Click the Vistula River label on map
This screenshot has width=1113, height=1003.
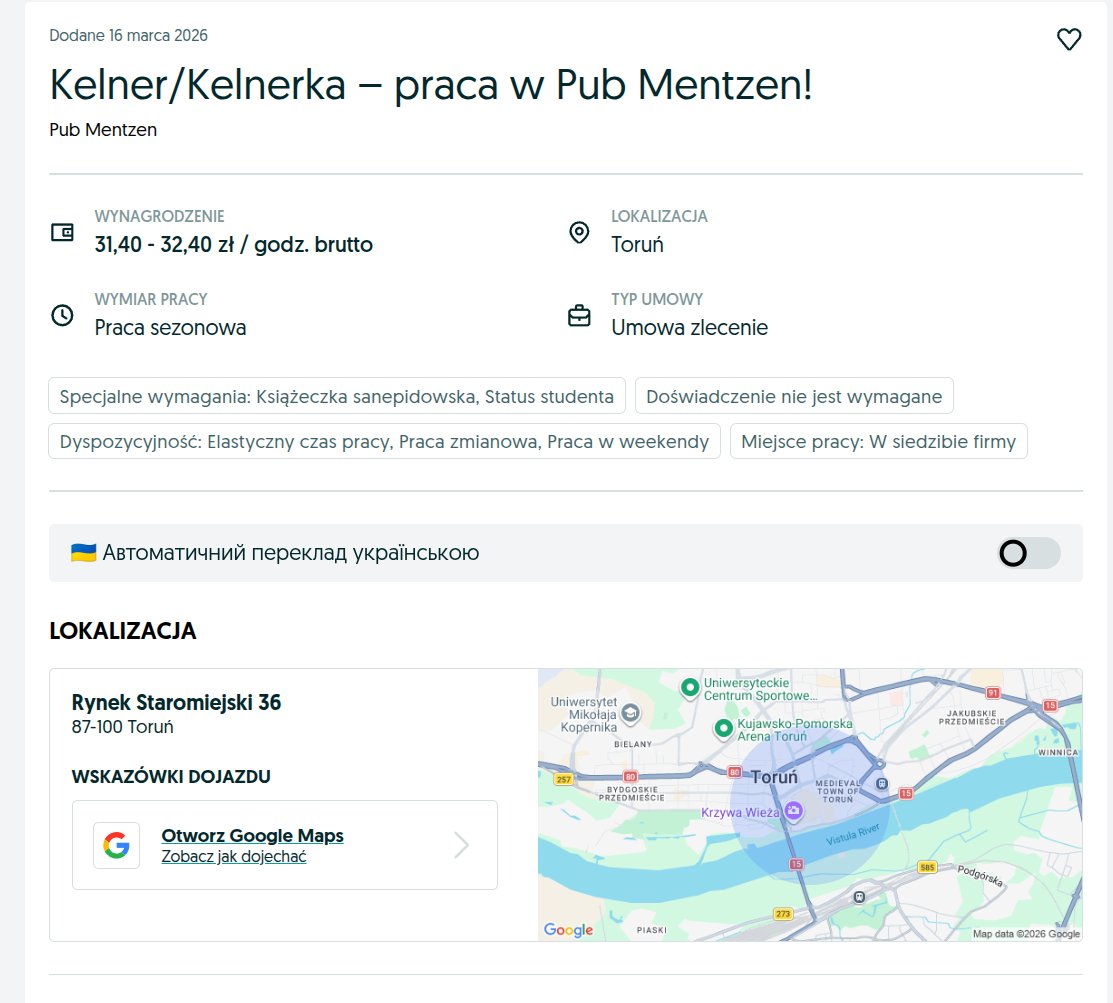852,834
